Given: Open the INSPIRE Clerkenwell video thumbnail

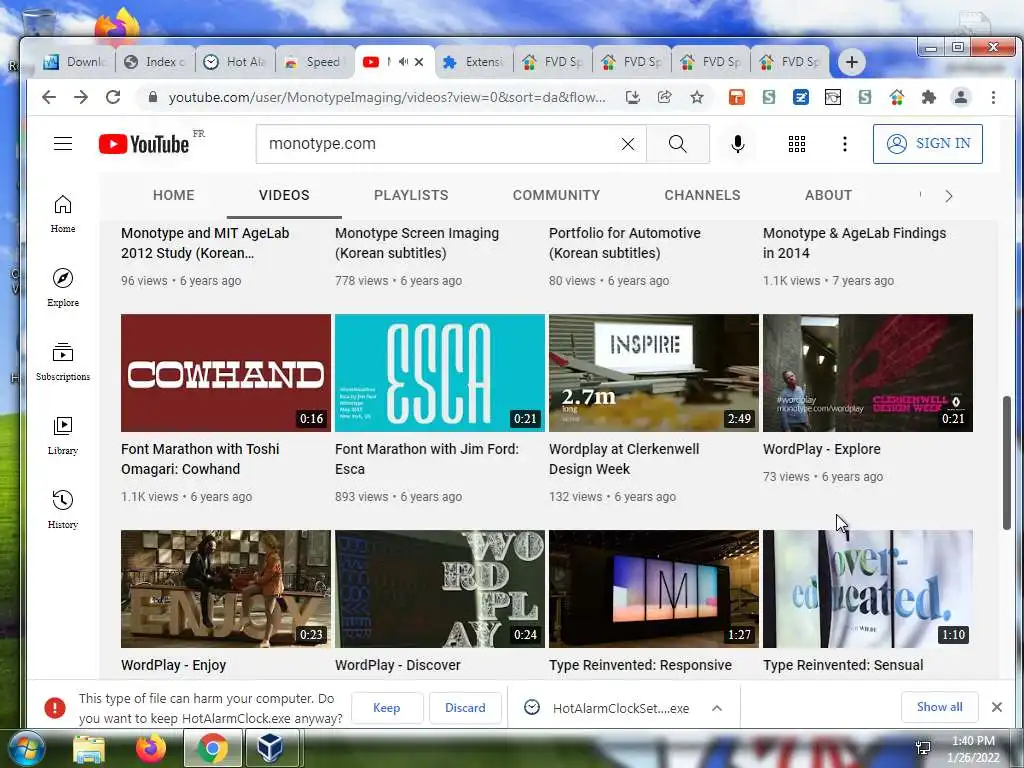Looking at the screenshot, I should point(654,373).
